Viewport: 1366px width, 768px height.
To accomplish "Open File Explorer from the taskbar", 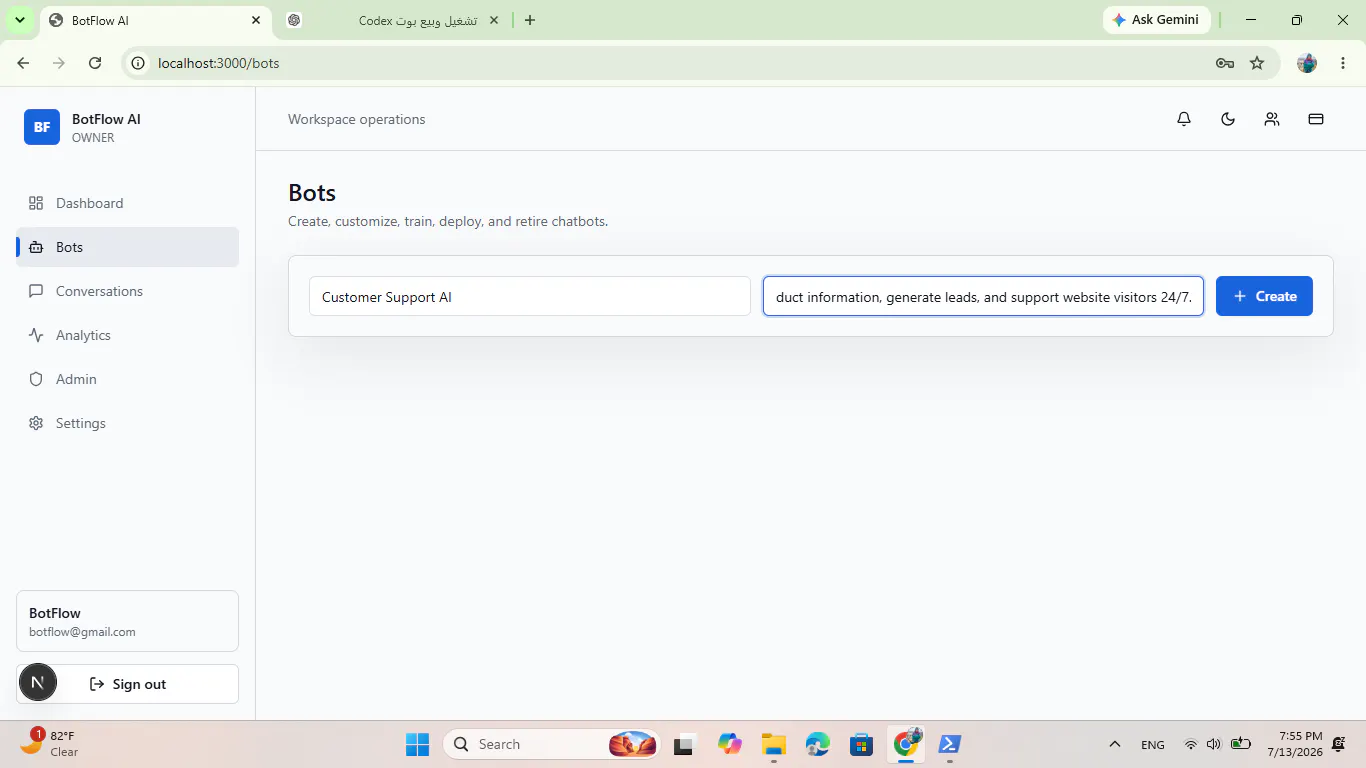I will pos(773,744).
